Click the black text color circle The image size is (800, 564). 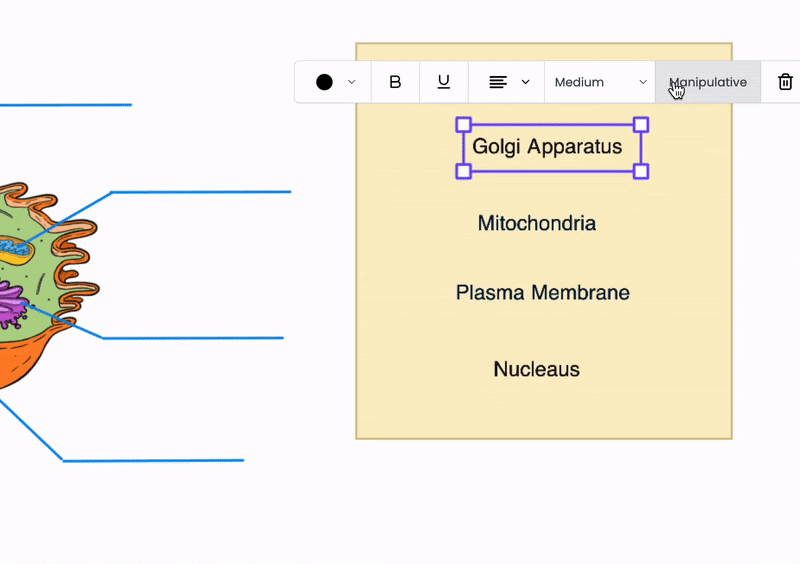click(x=324, y=82)
